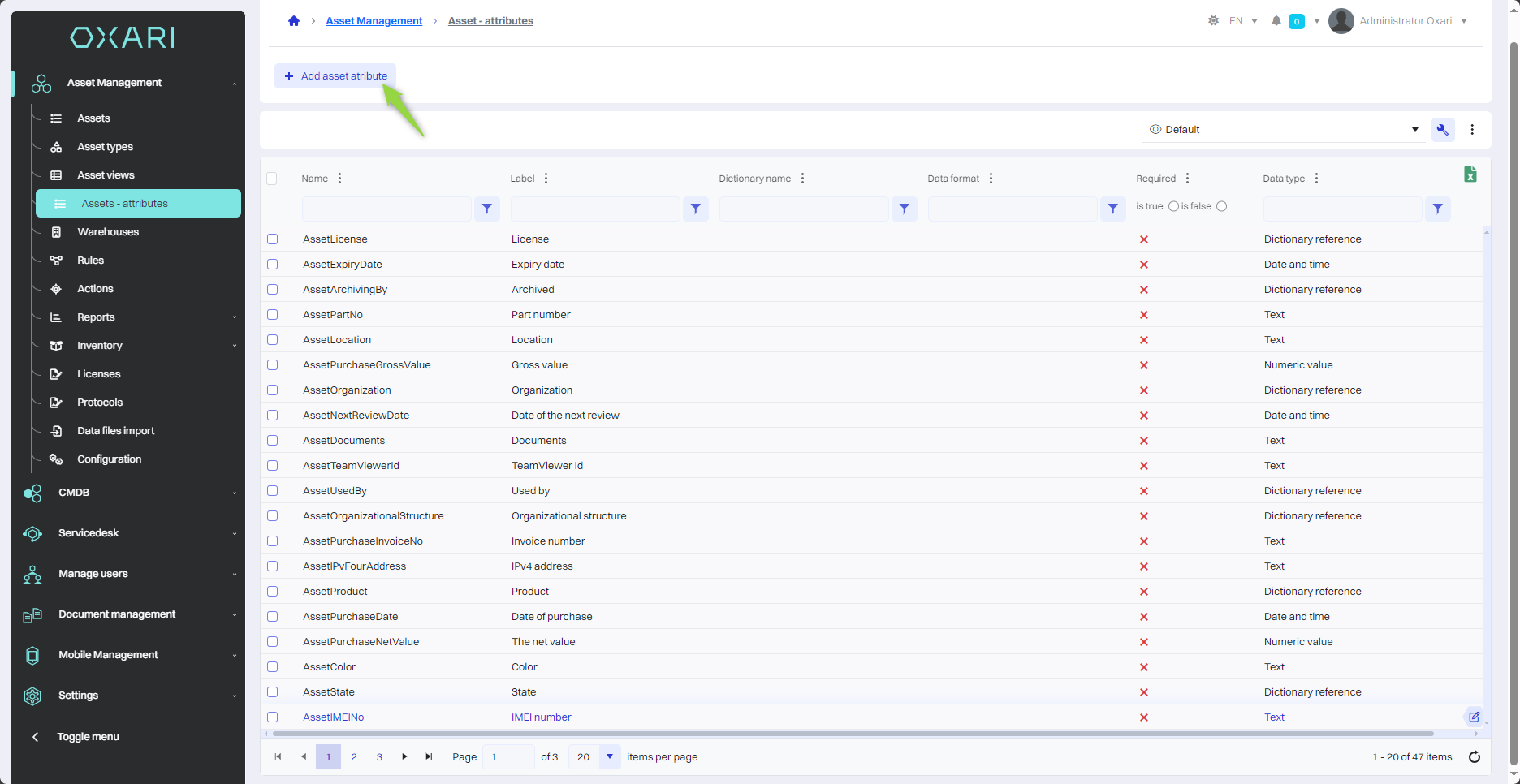This screenshot has width=1520, height=784.
Task: Click edit icon on AssetIMEINo row
Action: click(1474, 717)
